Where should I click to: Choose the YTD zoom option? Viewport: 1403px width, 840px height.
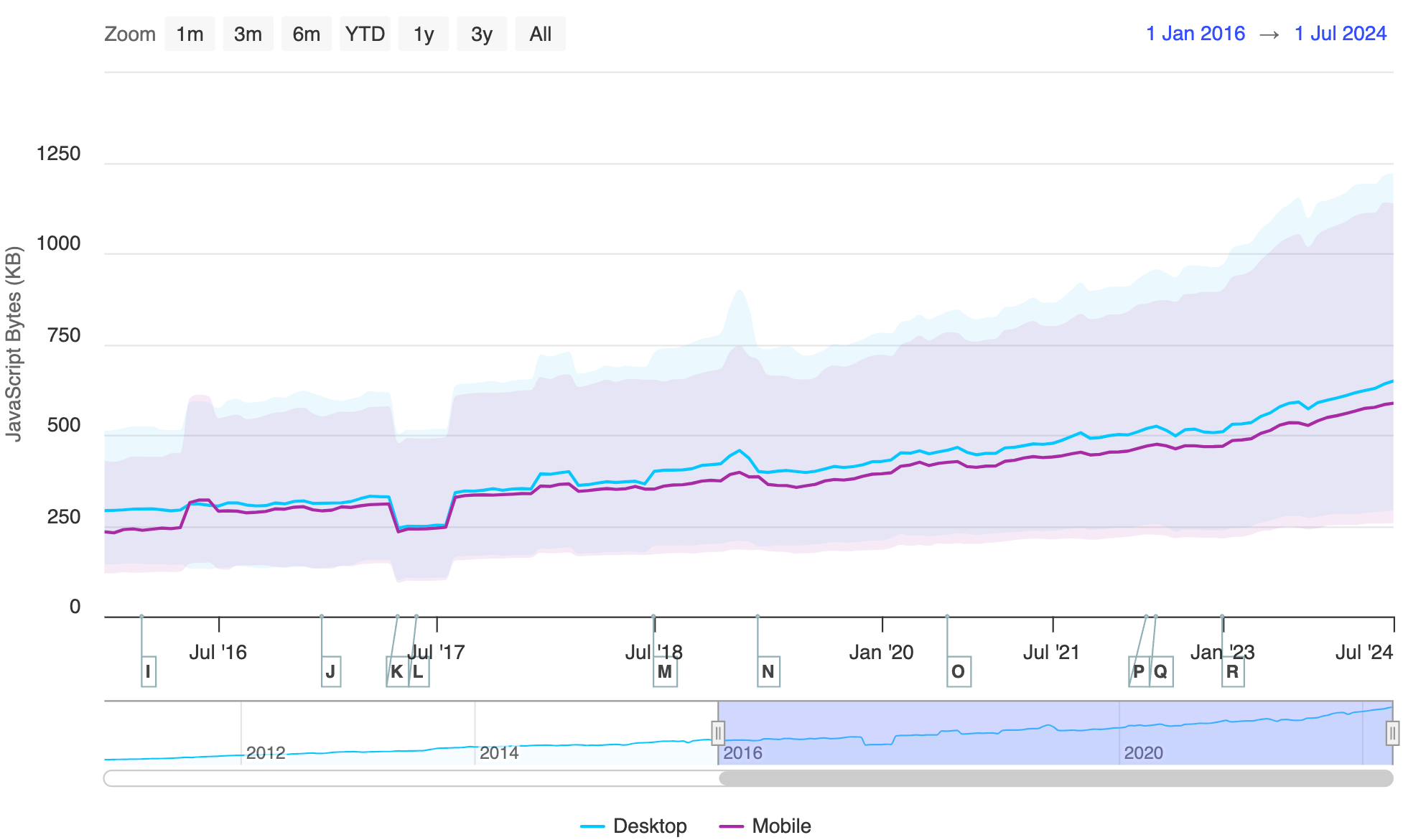tap(365, 34)
